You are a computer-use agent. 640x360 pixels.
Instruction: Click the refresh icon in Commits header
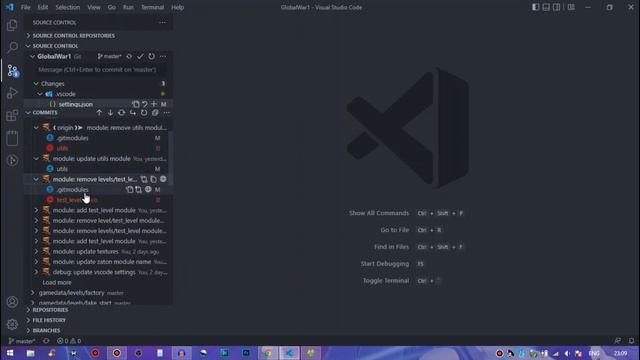pos(144,113)
